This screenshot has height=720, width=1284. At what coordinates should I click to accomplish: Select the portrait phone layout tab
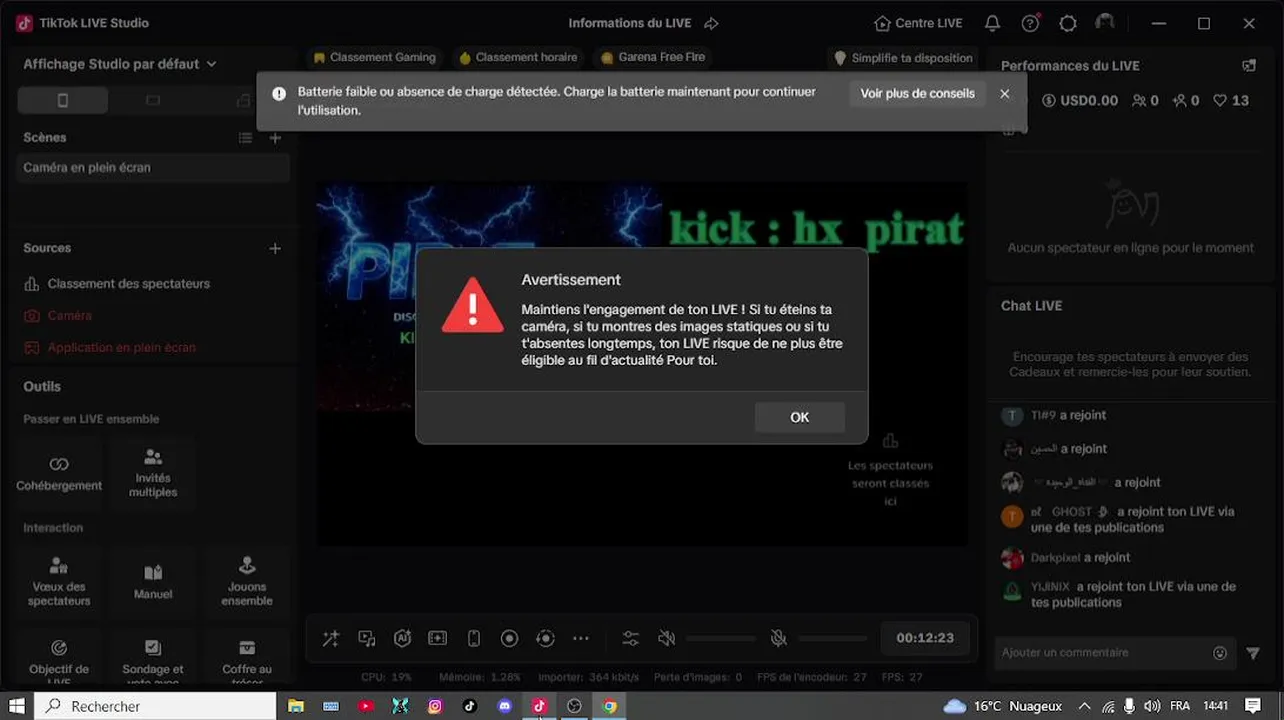click(63, 100)
